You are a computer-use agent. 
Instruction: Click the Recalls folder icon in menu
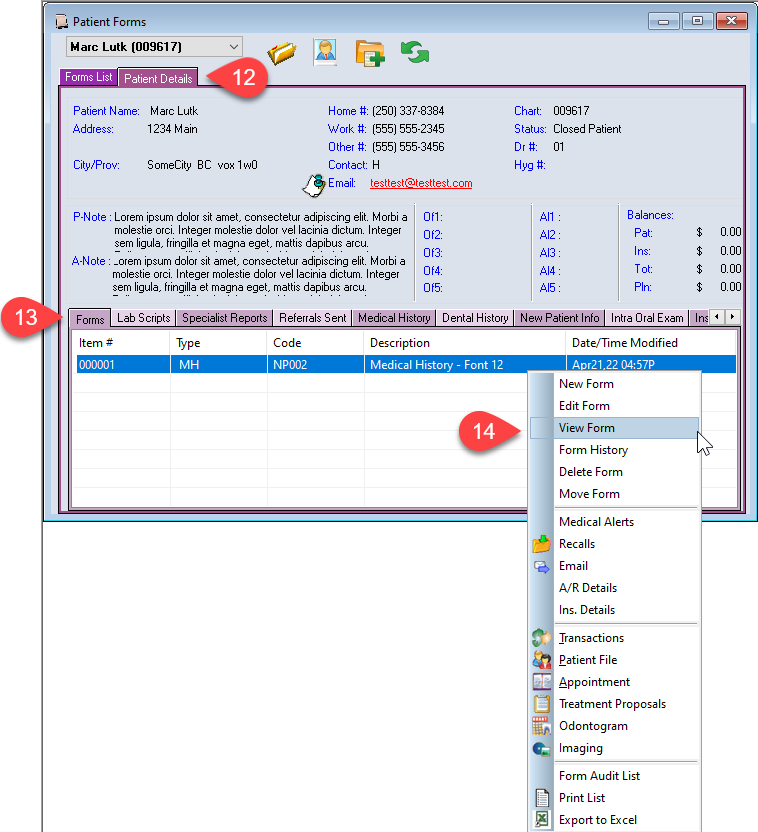click(x=542, y=544)
